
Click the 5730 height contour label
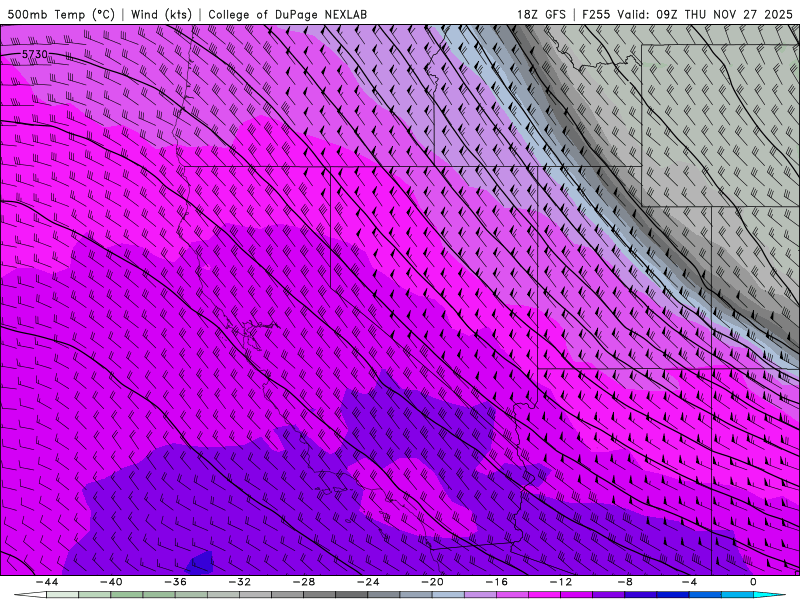(x=35, y=54)
